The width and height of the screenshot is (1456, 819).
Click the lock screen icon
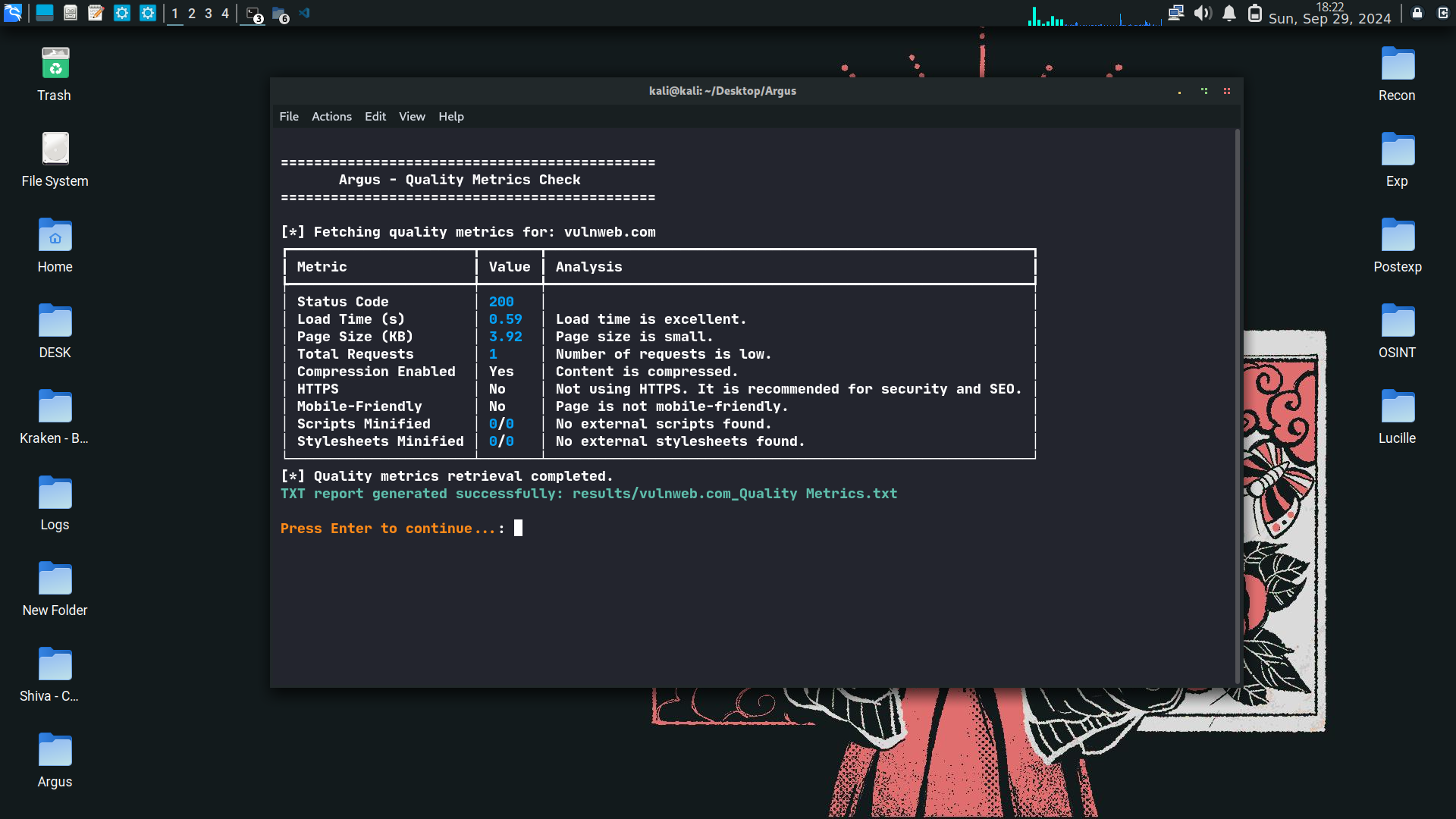point(1417,13)
